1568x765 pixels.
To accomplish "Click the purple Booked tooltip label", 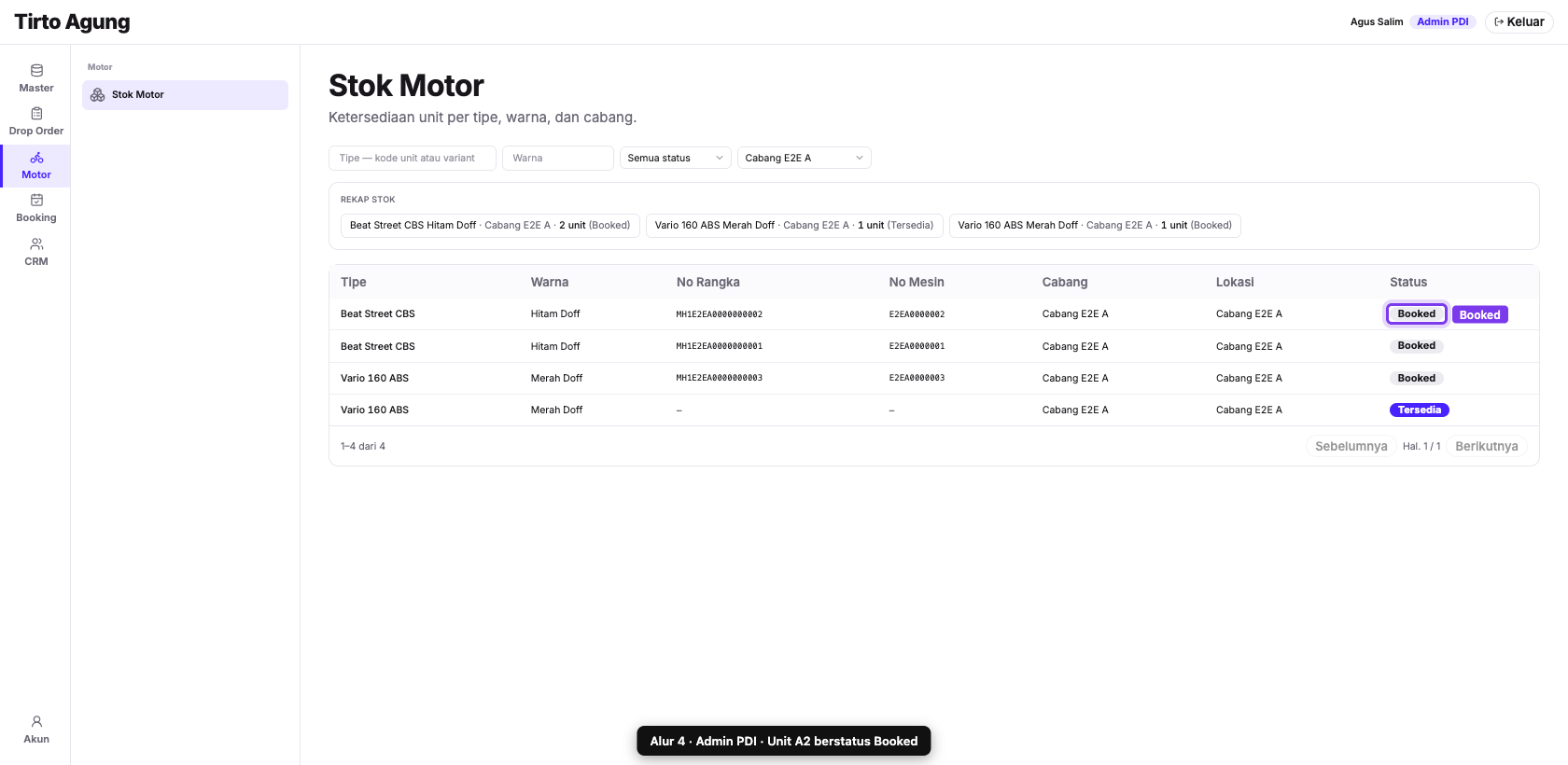I will coord(1480,314).
